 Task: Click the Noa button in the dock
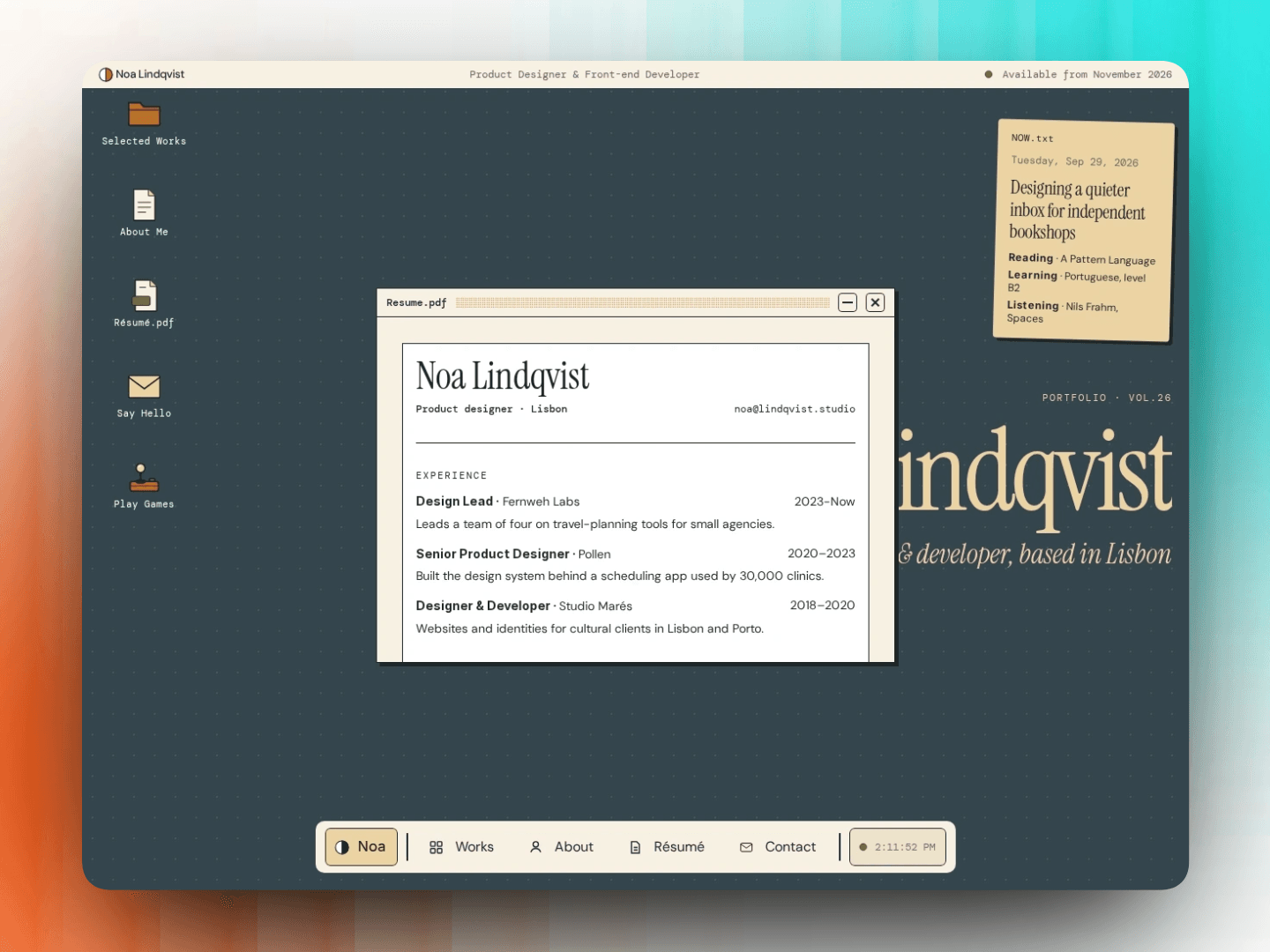[362, 847]
